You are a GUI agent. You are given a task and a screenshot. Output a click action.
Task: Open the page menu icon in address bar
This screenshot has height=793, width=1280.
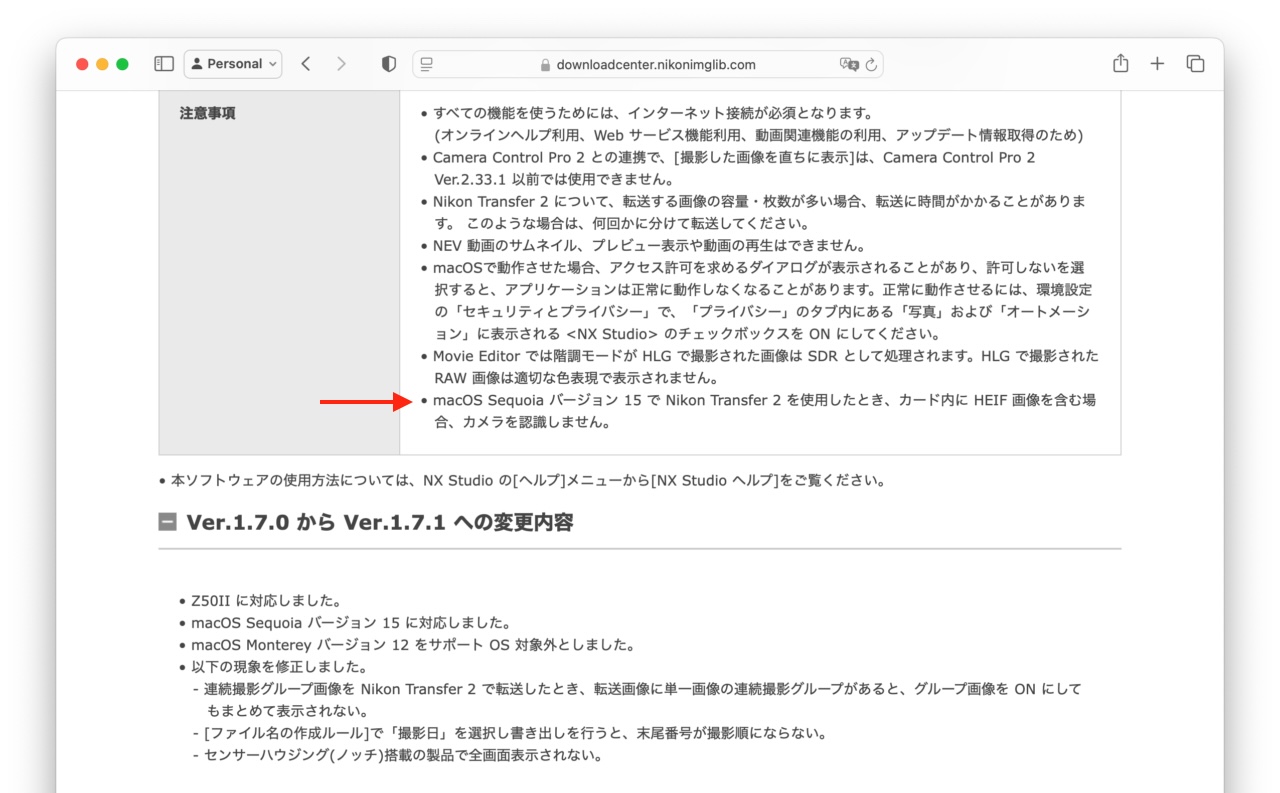427,64
